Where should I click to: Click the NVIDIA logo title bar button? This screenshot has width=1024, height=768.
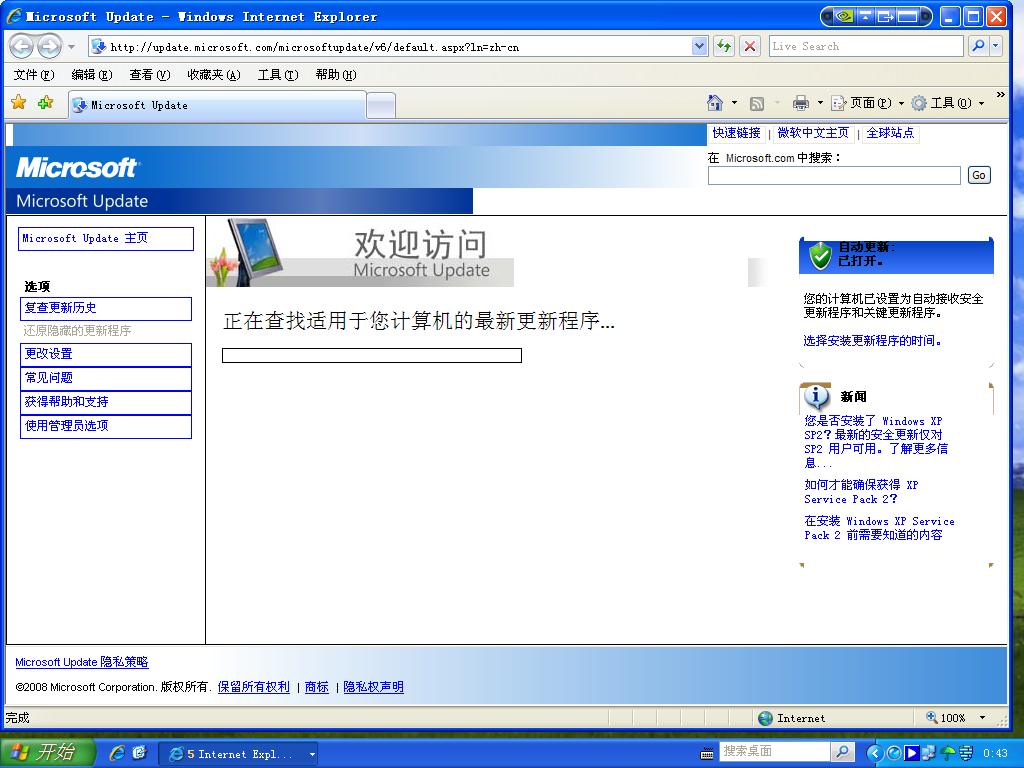click(844, 17)
